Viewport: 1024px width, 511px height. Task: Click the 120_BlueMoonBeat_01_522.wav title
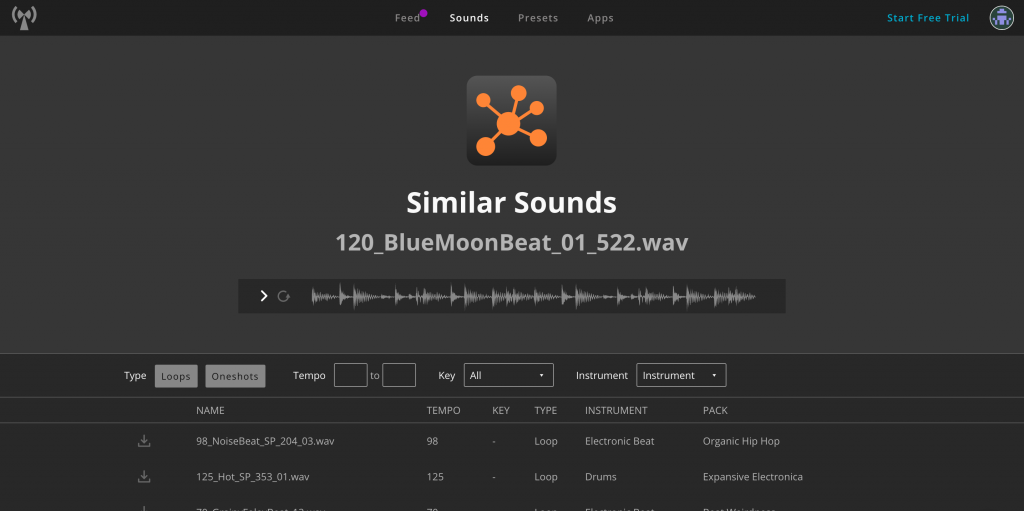click(511, 242)
